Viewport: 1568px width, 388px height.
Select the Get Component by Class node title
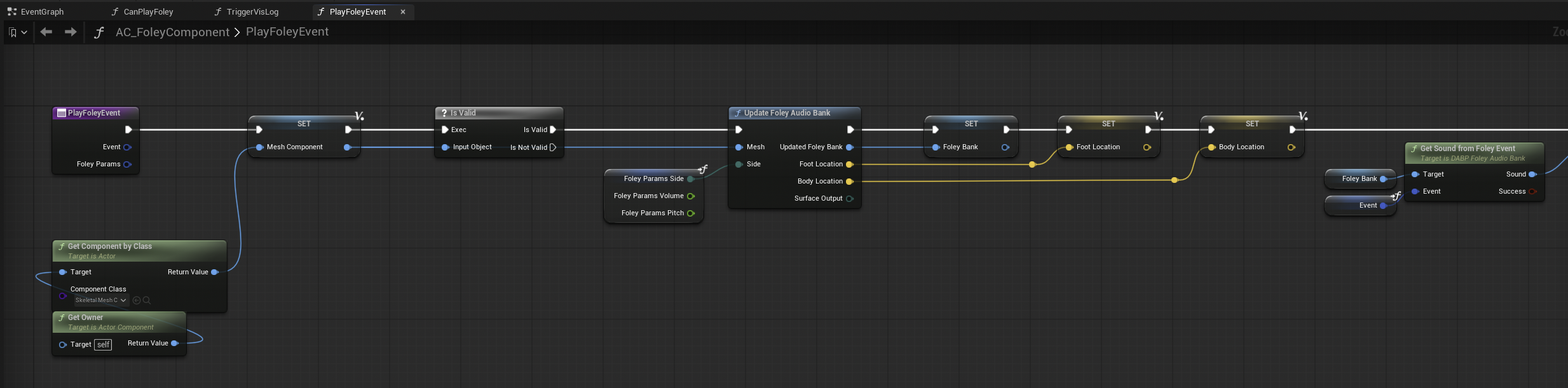click(x=110, y=246)
